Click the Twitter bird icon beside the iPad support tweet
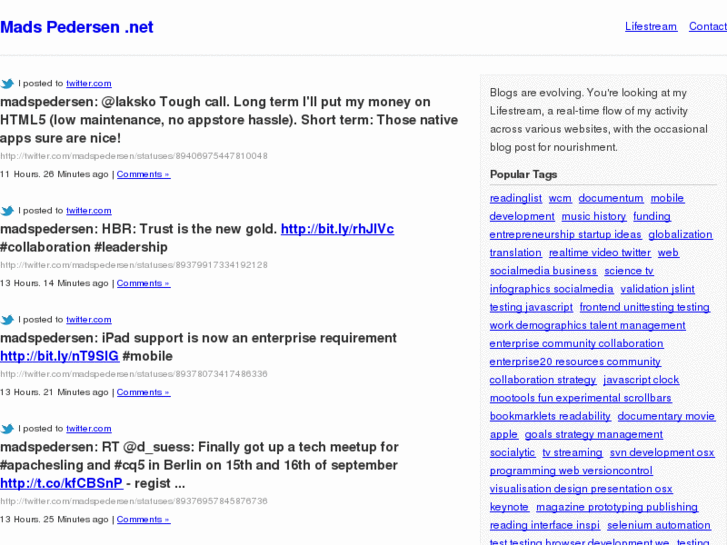Image resolution: width=727 pixels, height=545 pixels. pyautogui.click(x=7, y=320)
